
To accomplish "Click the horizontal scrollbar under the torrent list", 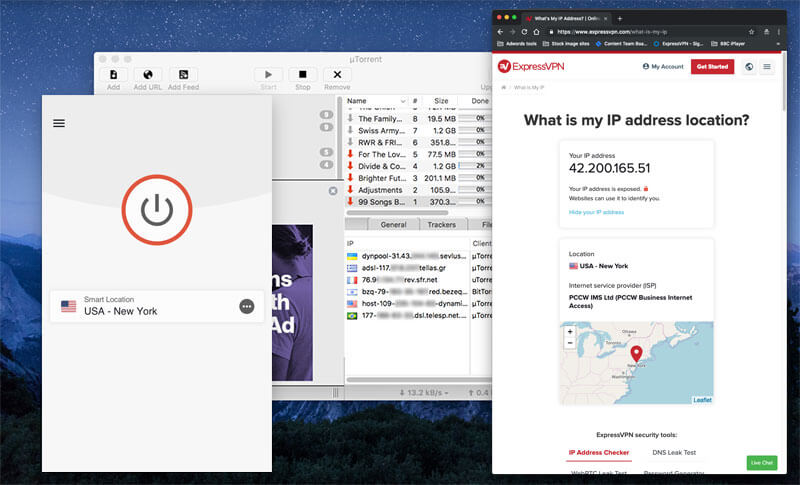I will point(397,213).
